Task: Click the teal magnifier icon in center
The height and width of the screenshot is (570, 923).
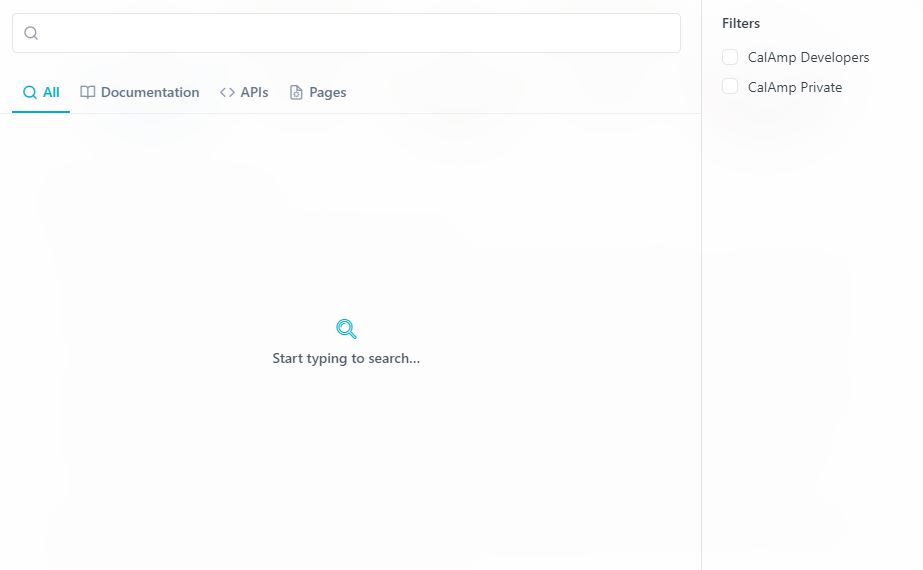Action: click(346, 329)
